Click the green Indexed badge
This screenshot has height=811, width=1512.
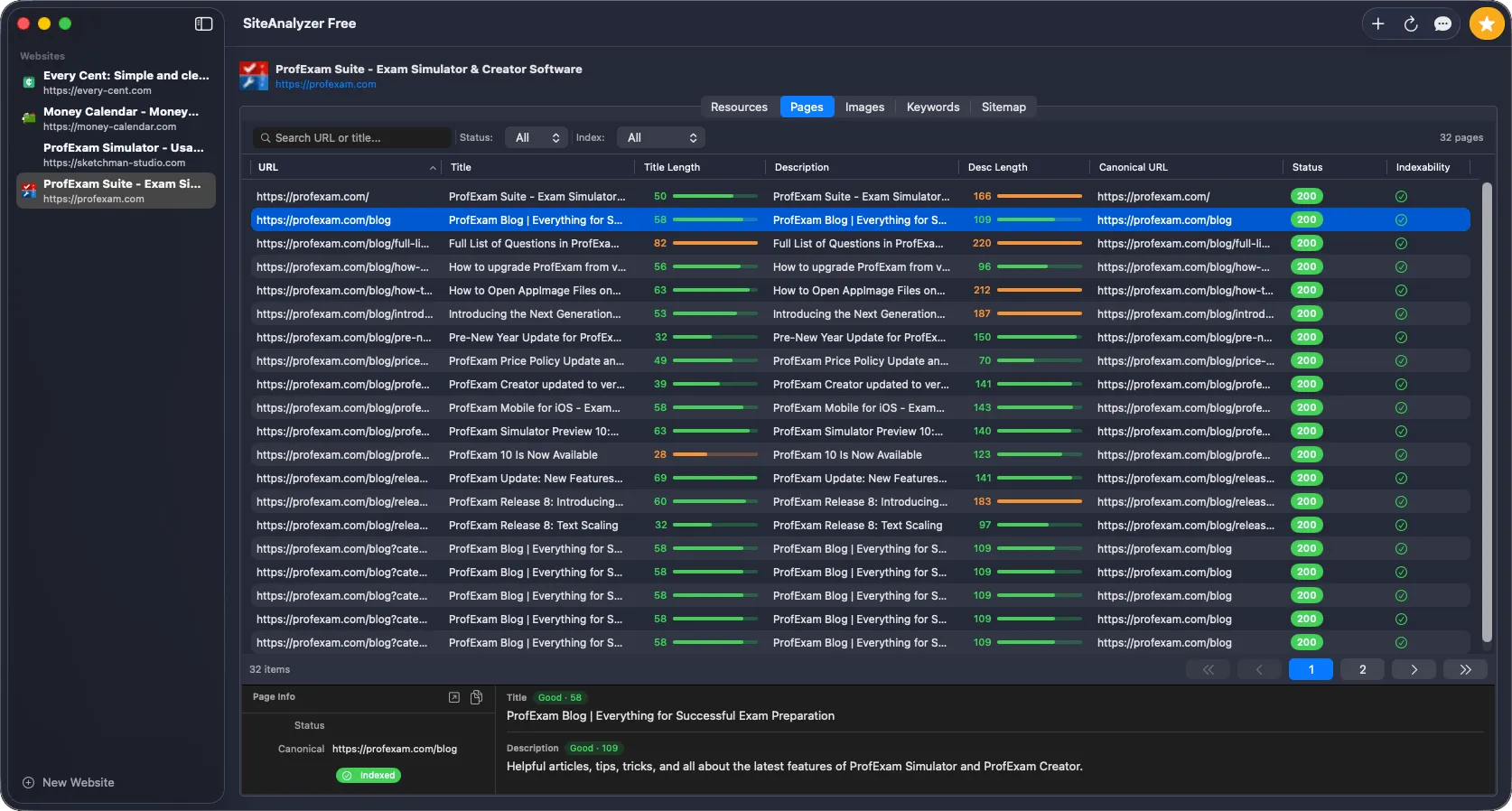point(369,776)
